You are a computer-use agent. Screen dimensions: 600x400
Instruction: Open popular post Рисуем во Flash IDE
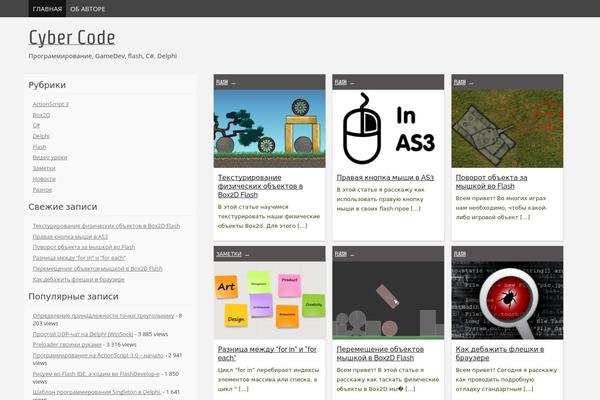(96, 374)
